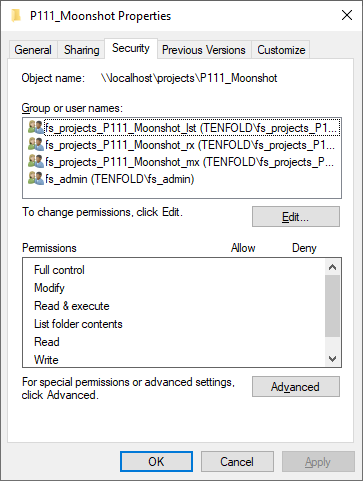Click the group icon beside fs_admin
The image size is (363, 481).
[x=36, y=179]
